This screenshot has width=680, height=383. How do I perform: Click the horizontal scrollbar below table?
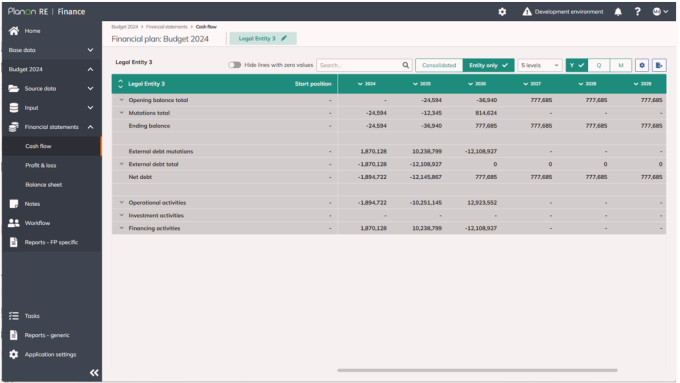click(477, 370)
